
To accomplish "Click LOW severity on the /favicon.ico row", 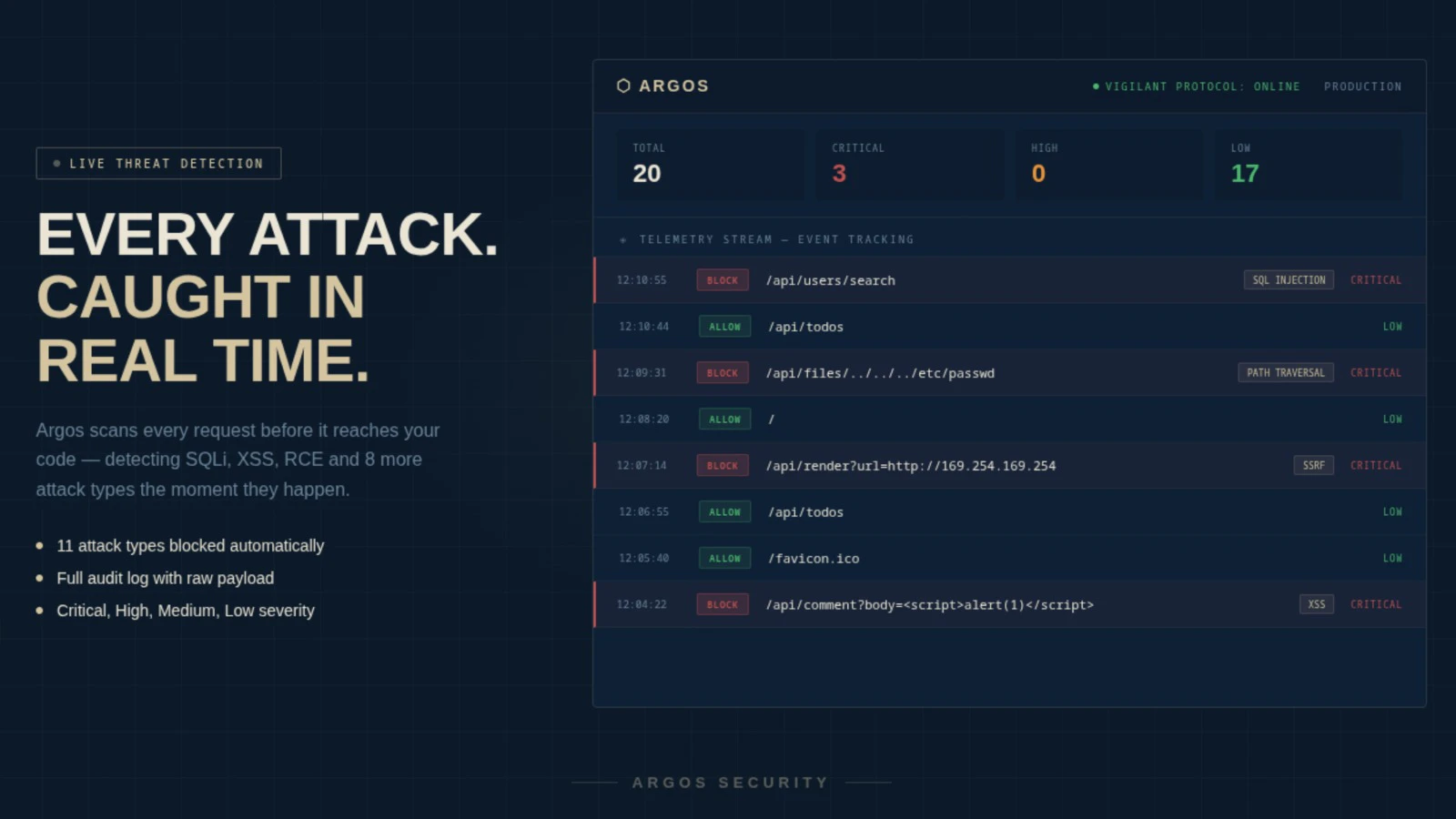I will tap(1392, 559).
